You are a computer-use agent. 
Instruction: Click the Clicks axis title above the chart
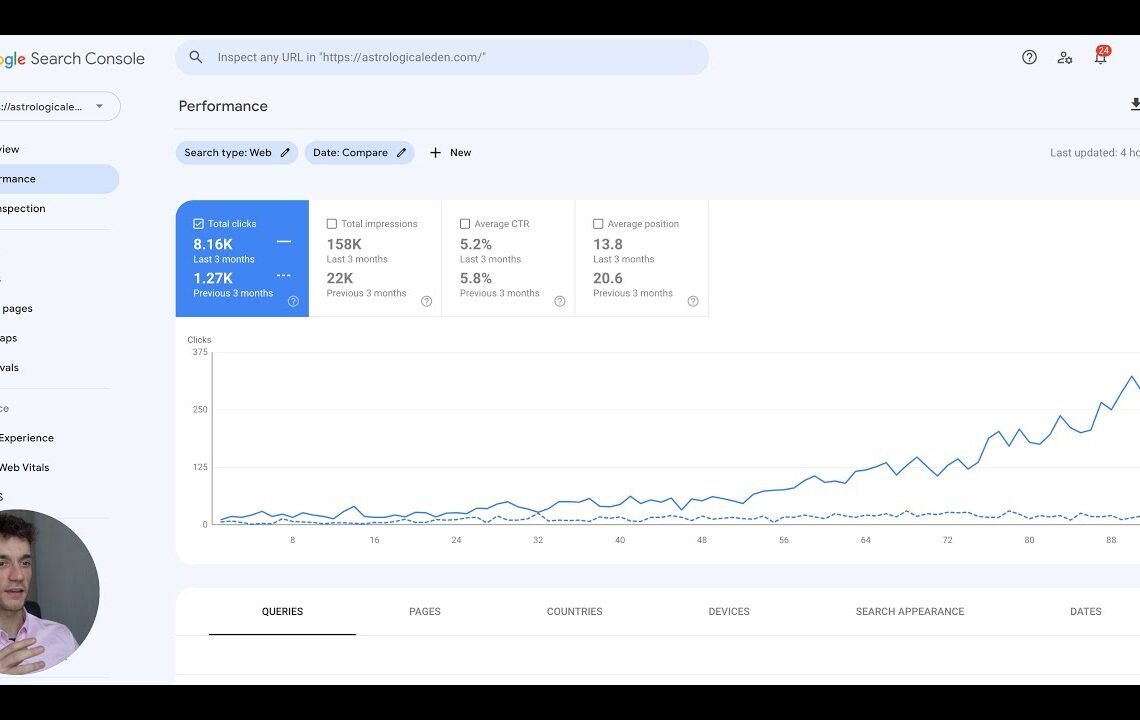pyautogui.click(x=199, y=340)
